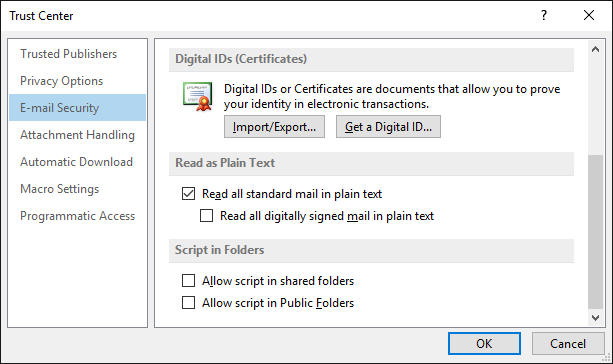Open Programmatic Access page
613x364 pixels.
click(77, 215)
